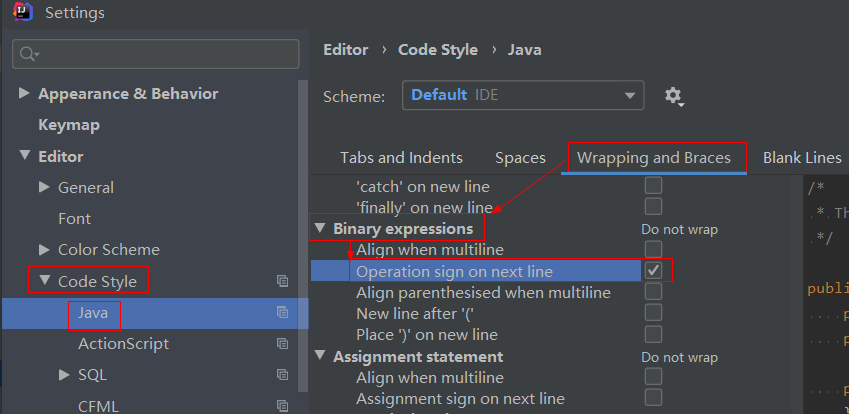Open Binary expressions Do not wrap option
This screenshot has height=414, width=849.
(680, 229)
